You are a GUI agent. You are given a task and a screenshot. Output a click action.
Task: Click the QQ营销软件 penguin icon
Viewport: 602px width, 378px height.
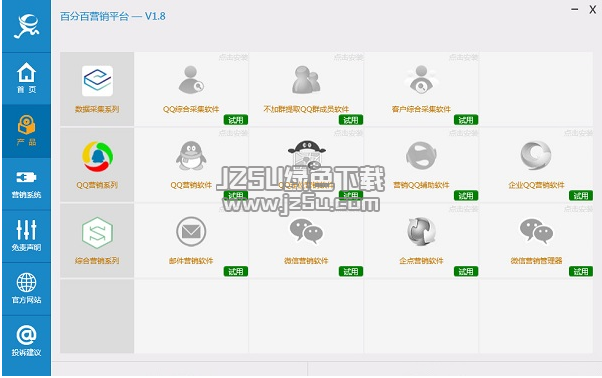click(191, 155)
